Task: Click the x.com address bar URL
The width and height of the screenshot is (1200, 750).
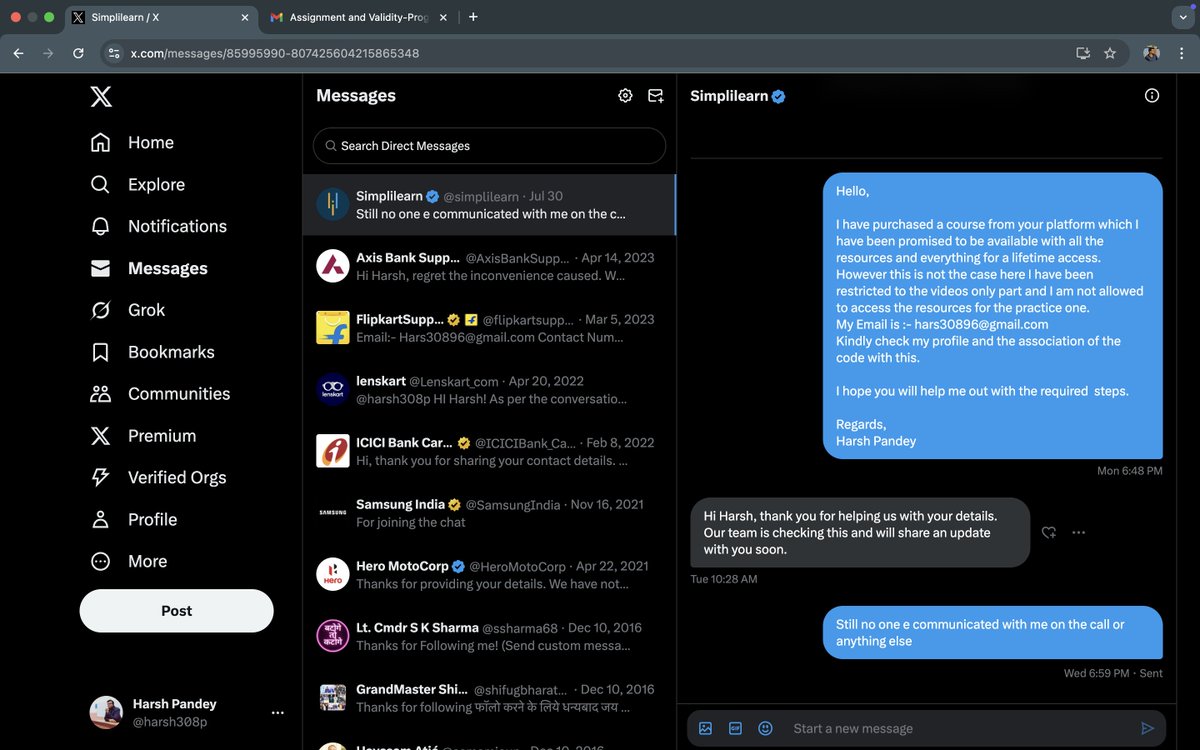Action: coord(275,53)
